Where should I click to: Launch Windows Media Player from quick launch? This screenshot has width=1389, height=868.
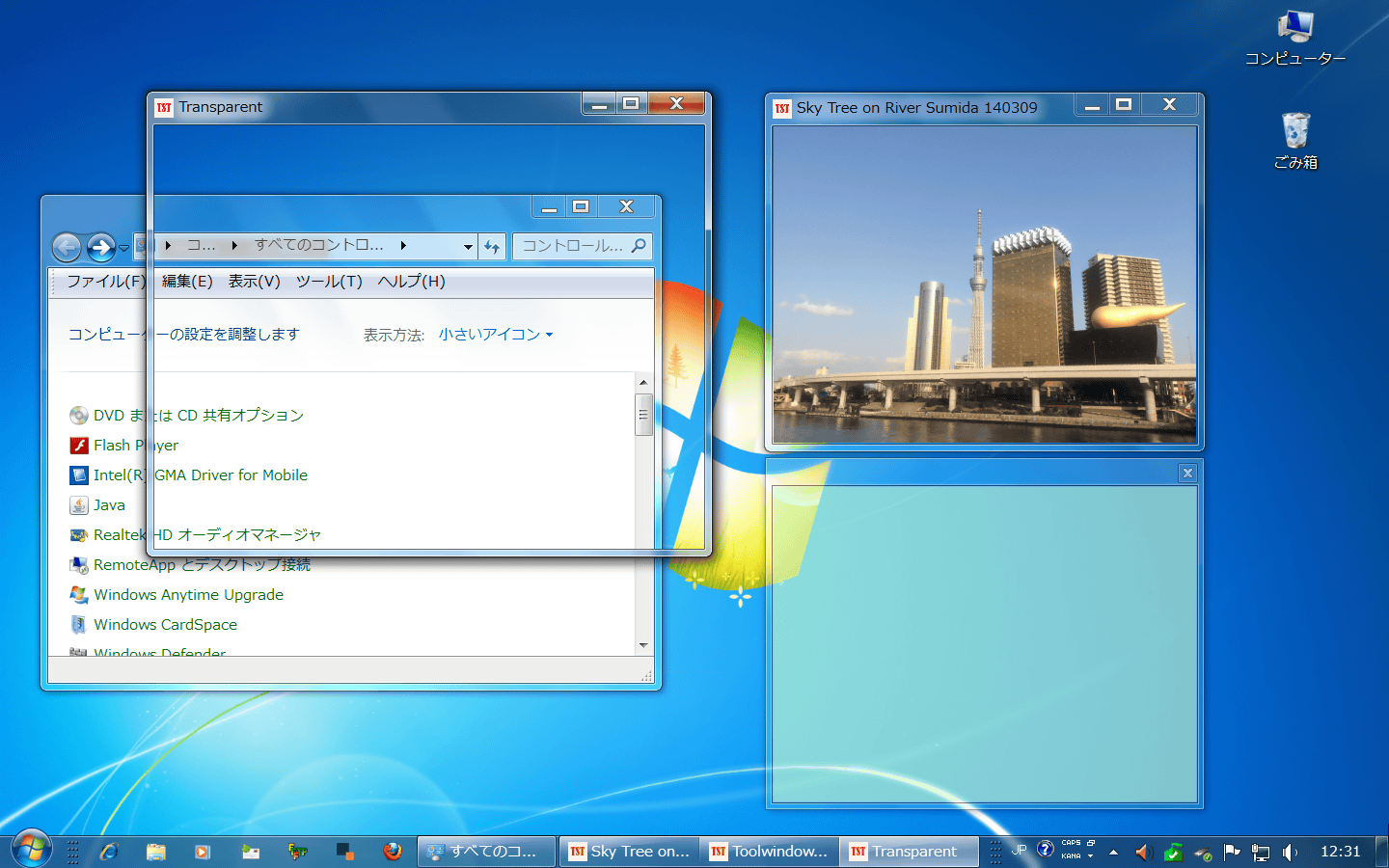click(x=203, y=852)
